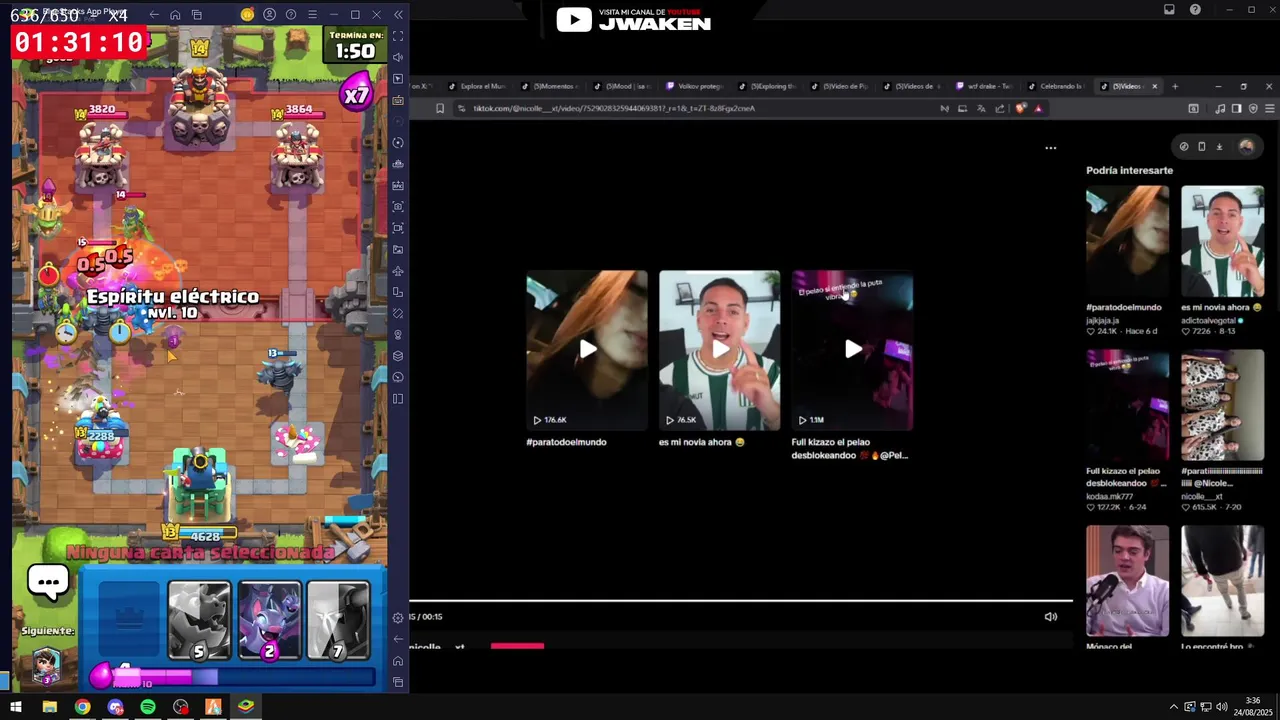The height and width of the screenshot is (720, 1280).
Task: Open sidebar 'es mi novia ahora' thumbnail
Action: coord(1222,242)
